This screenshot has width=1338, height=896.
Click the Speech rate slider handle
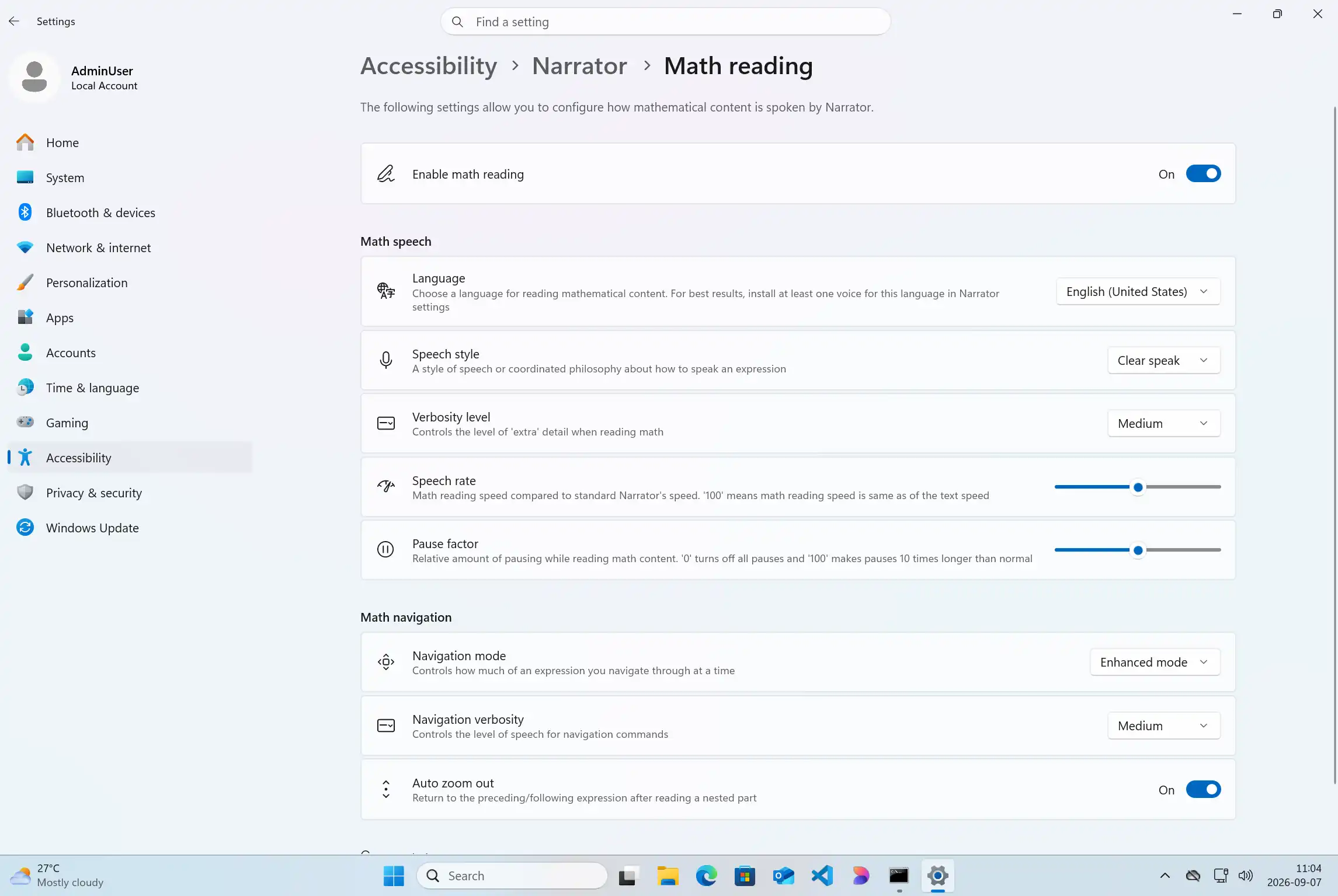[1138, 487]
